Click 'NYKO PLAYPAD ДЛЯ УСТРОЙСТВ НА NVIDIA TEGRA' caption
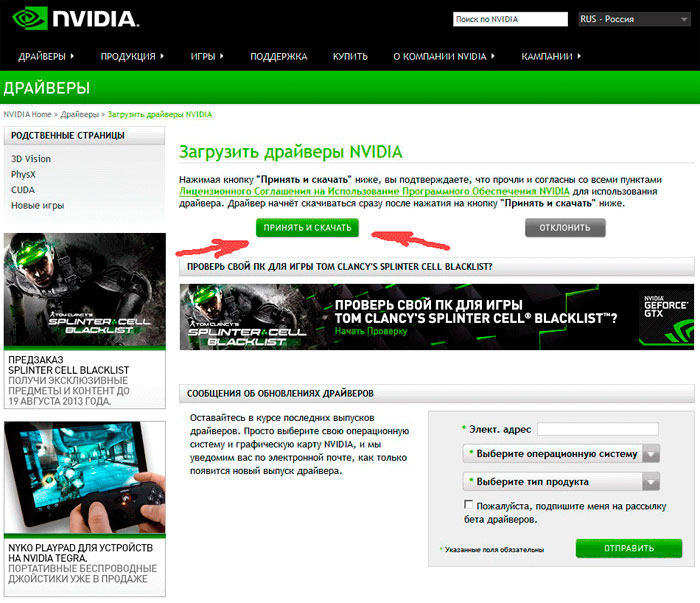 [x=81, y=553]
